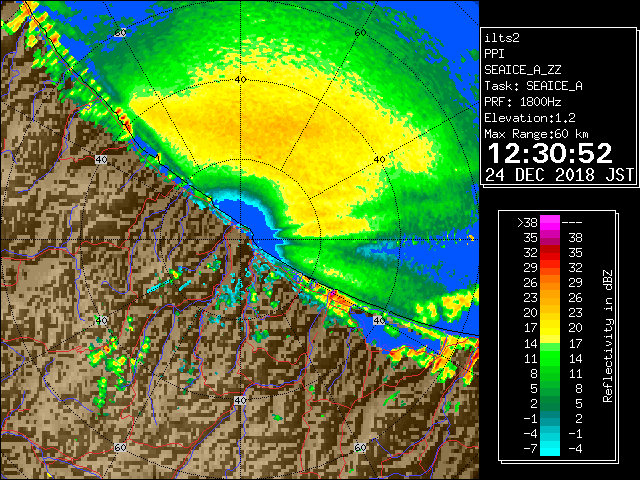This screenshot has width=640, height=480.
Task: Click the '40' ring label over the yellow echo
Action: [x=380, y=160]
